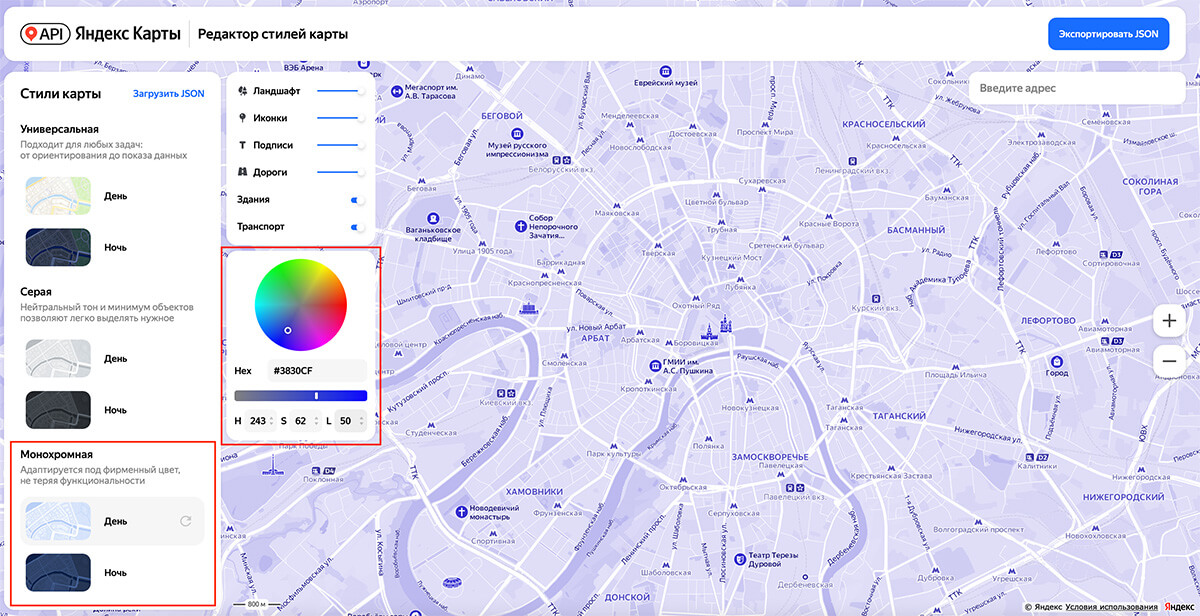
Task: Click the address search field
Action: point(1076,88)
